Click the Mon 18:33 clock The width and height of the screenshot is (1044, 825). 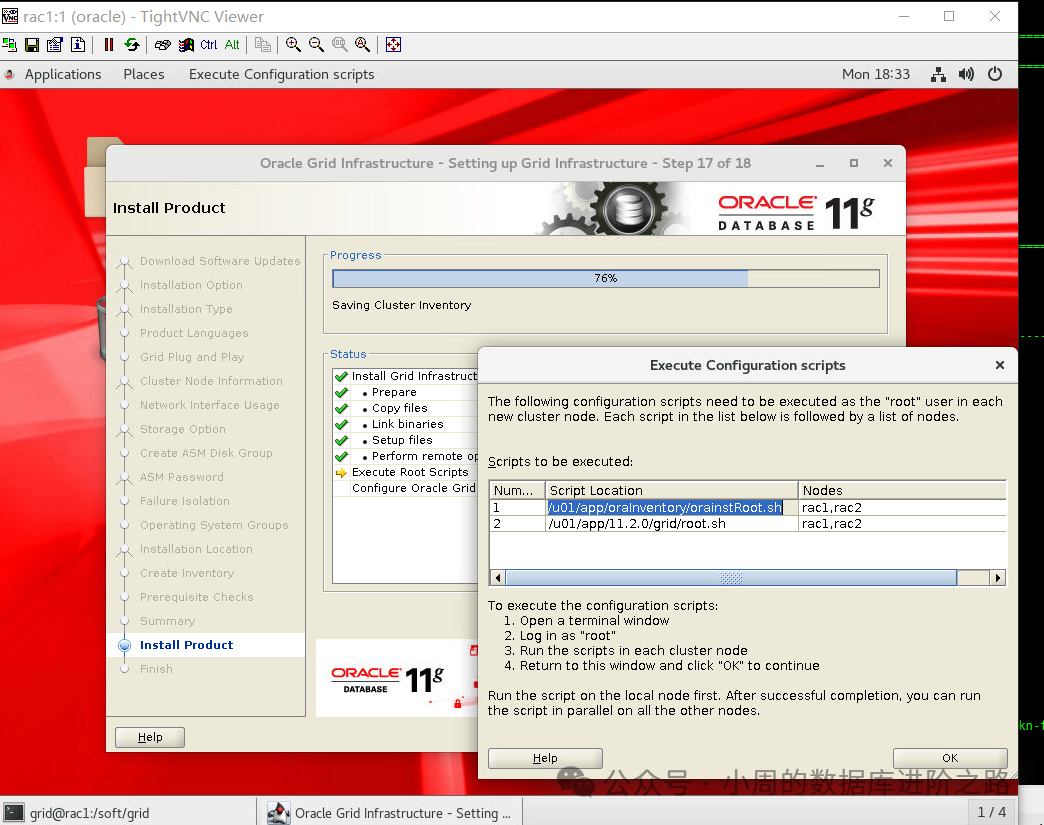876,74
